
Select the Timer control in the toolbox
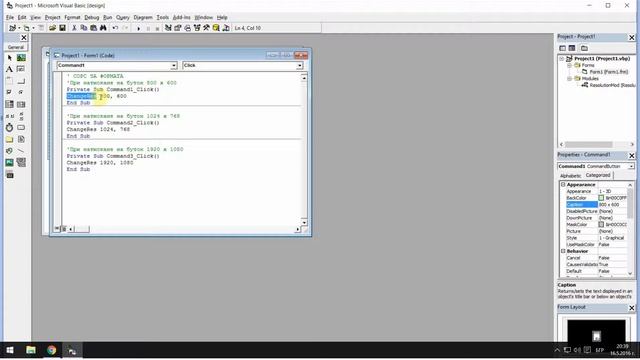click(x=9, y=128)
